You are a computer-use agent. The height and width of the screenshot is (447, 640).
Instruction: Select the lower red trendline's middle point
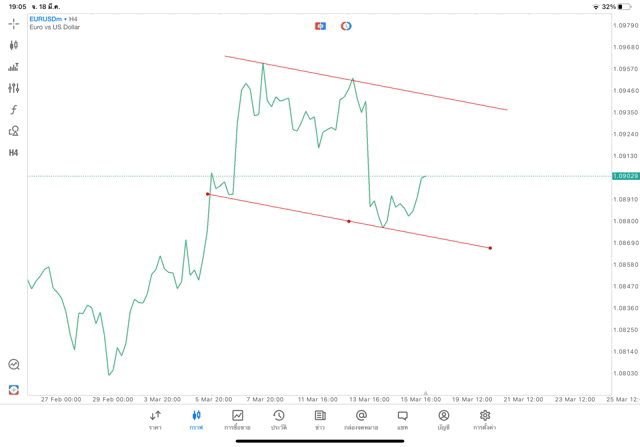(349, 221)
